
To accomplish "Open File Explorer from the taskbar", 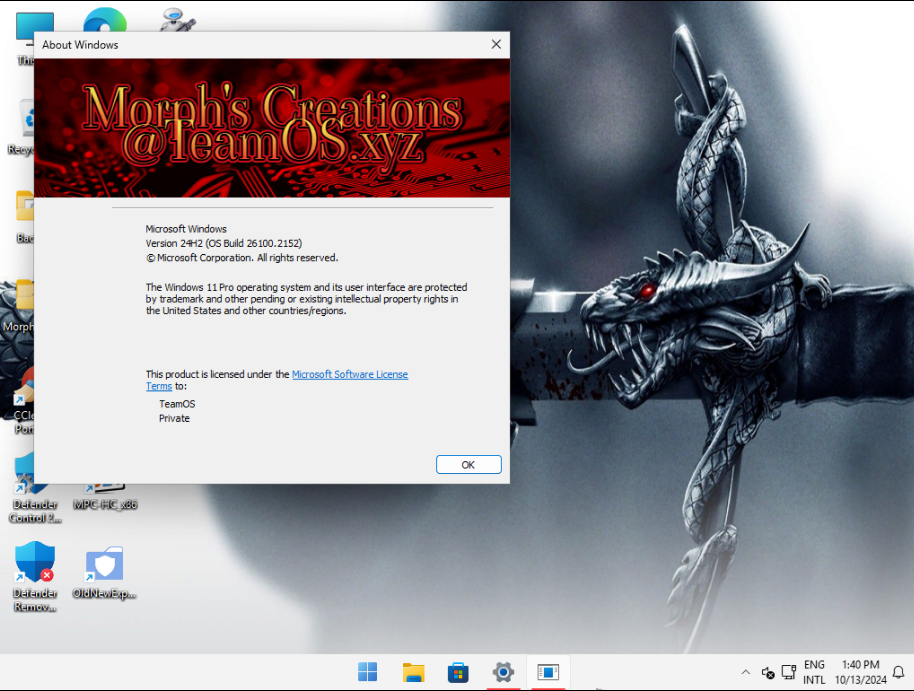I will (413, 672).
